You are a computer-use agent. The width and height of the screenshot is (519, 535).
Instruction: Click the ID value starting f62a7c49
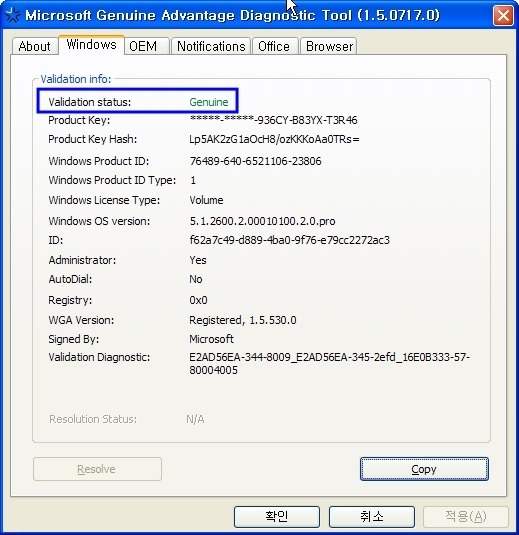click(x=290, y=240)
